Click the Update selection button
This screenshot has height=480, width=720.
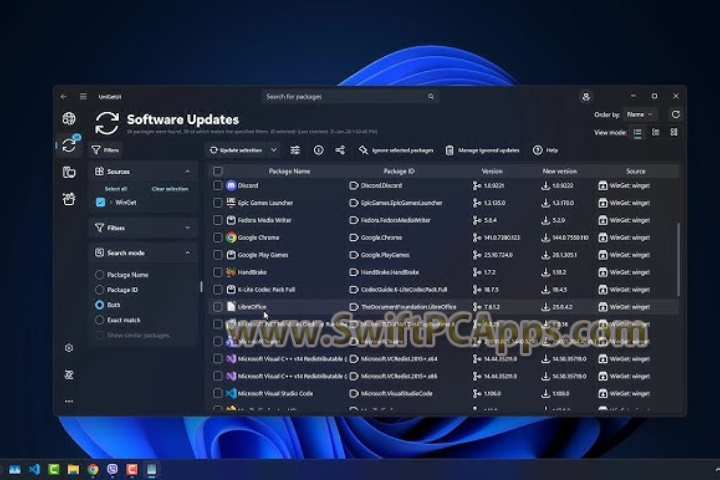(236, 150)
